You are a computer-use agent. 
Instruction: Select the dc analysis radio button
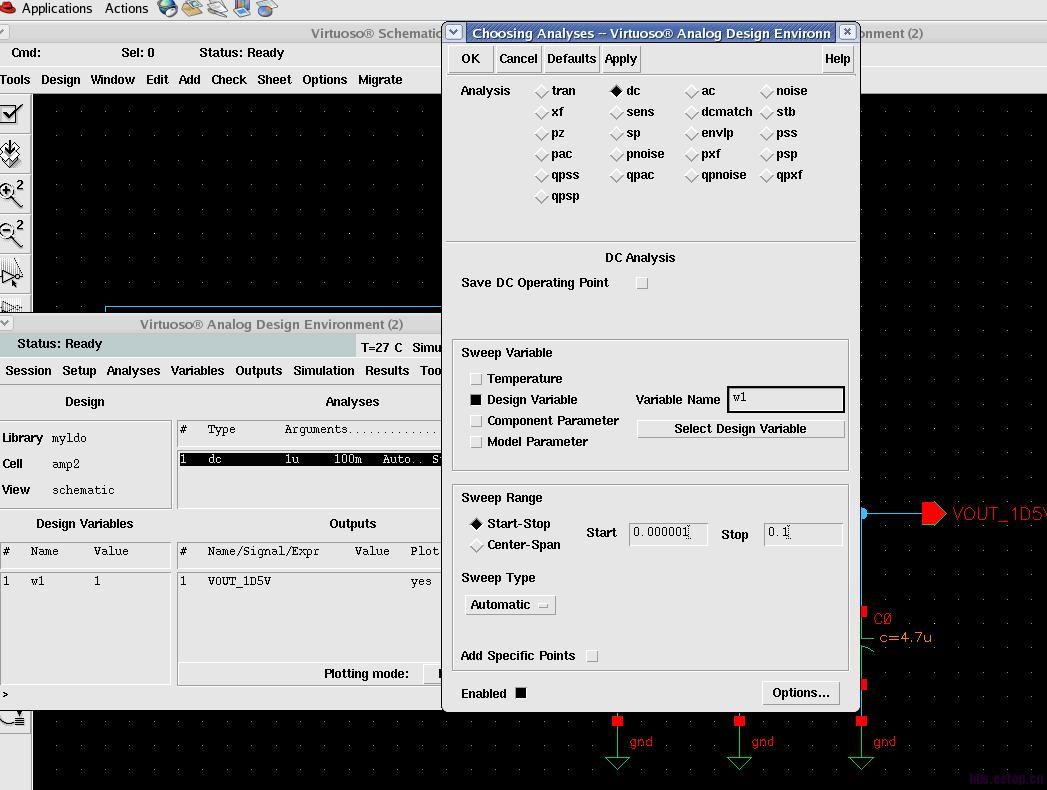click(x=616, y=91)
